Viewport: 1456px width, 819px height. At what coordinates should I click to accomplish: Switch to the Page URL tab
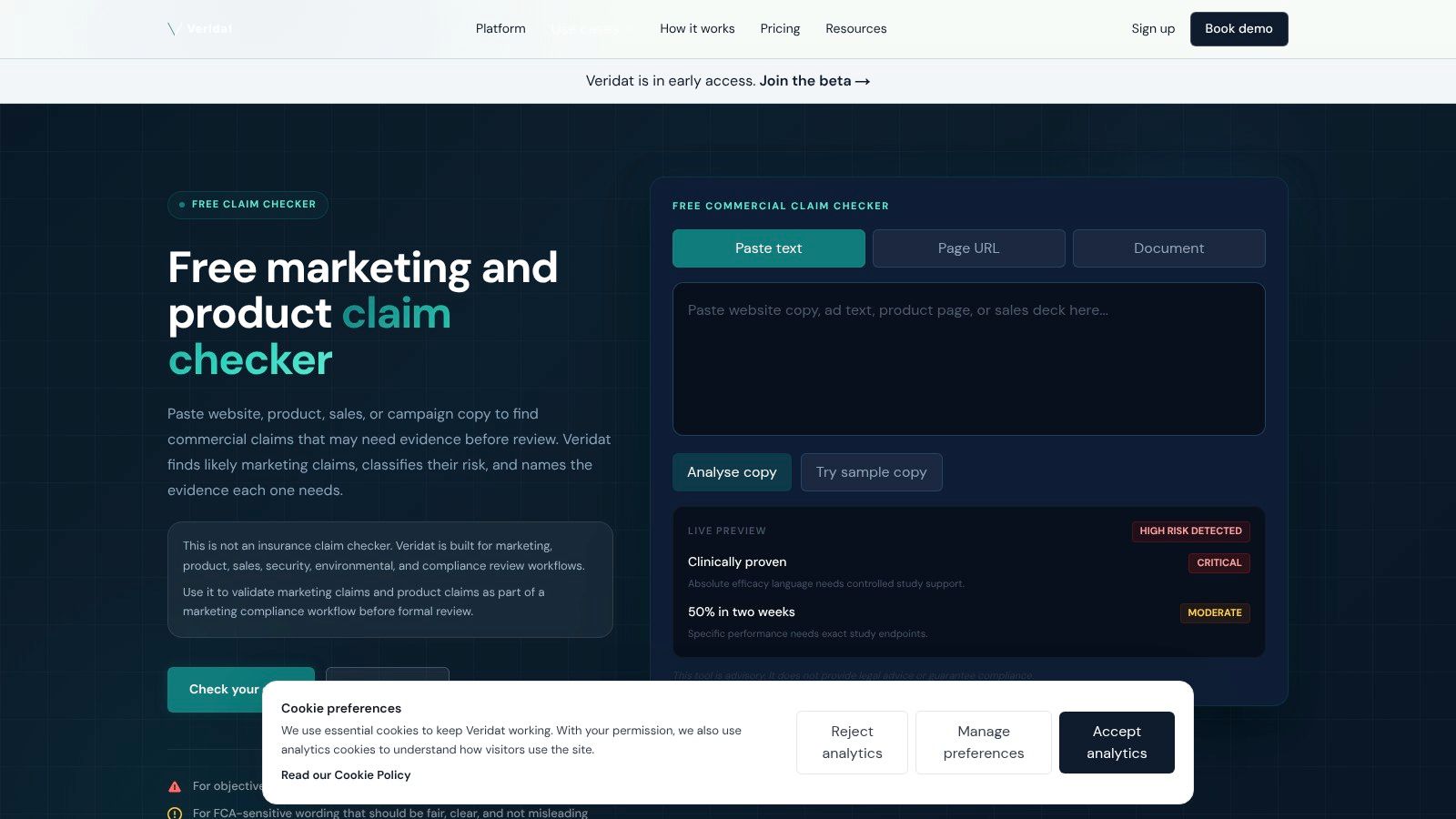coord(969,248)
